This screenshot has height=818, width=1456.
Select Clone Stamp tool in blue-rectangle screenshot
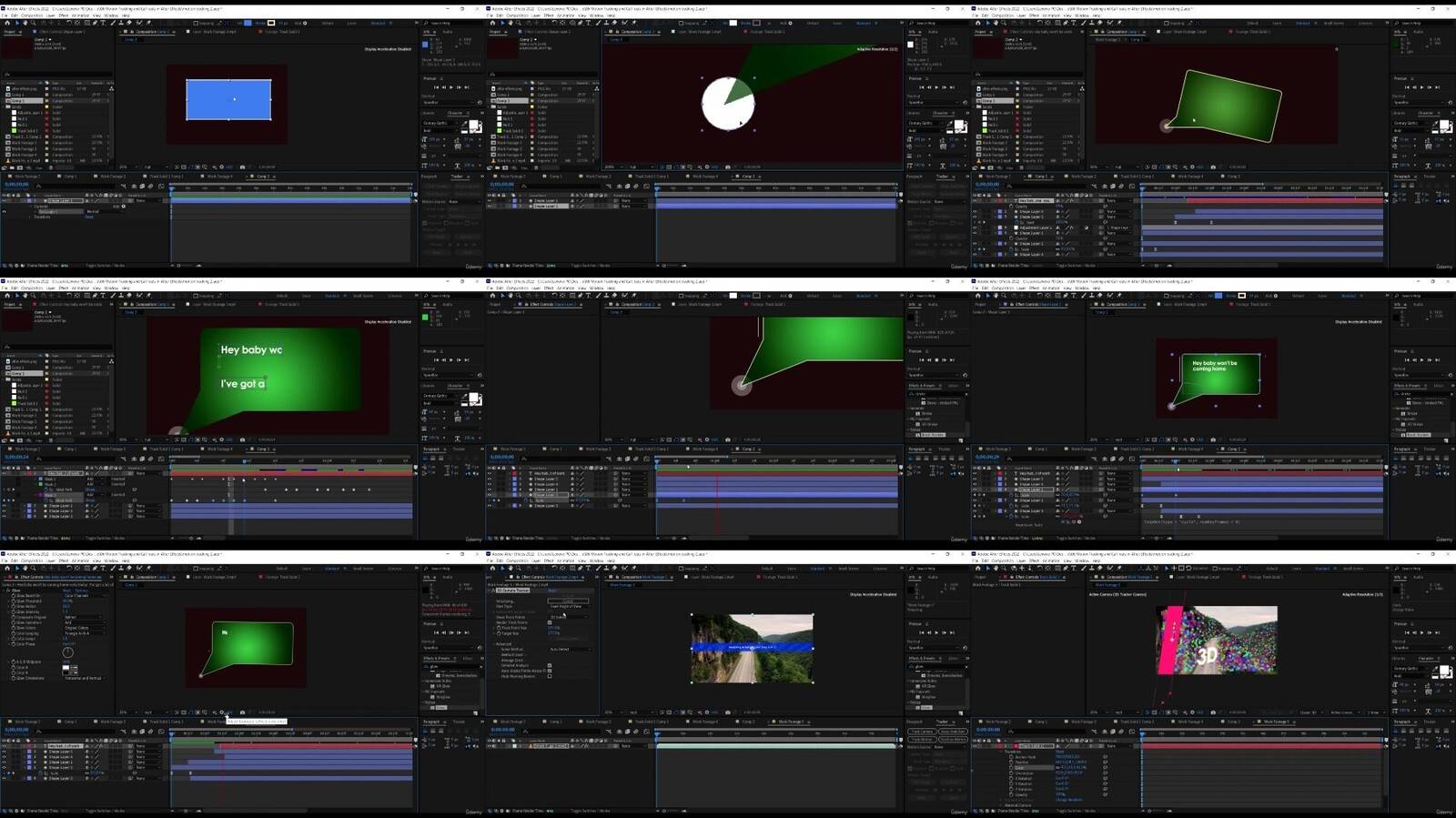click(x=121, y=23)
